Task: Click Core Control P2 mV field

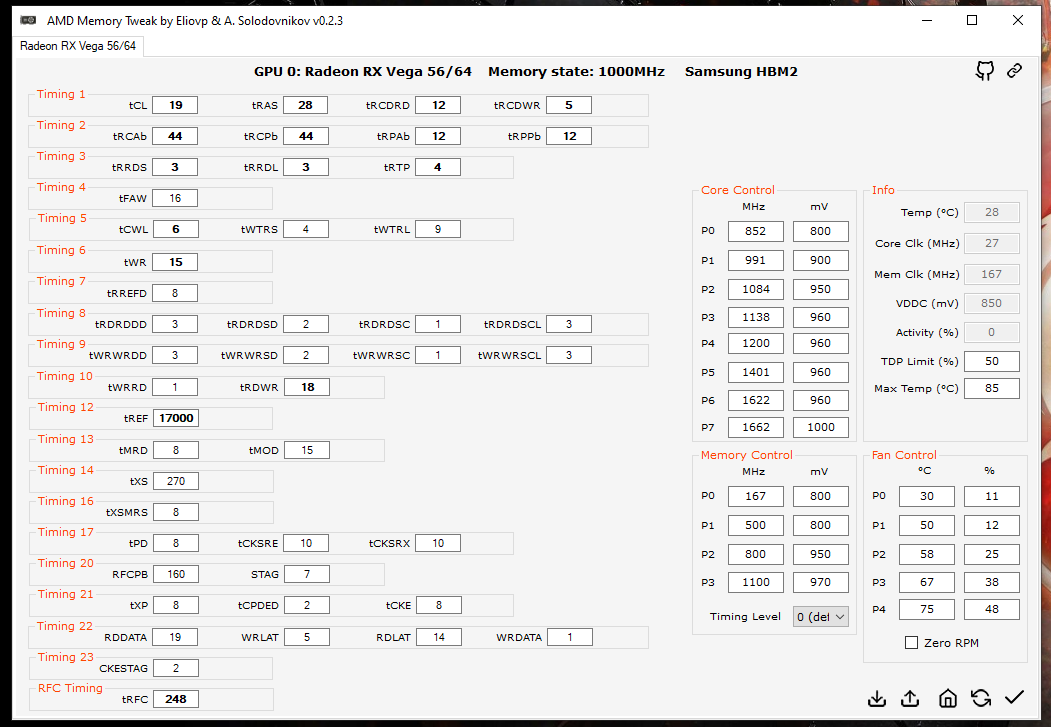Action: click(820, 289)
